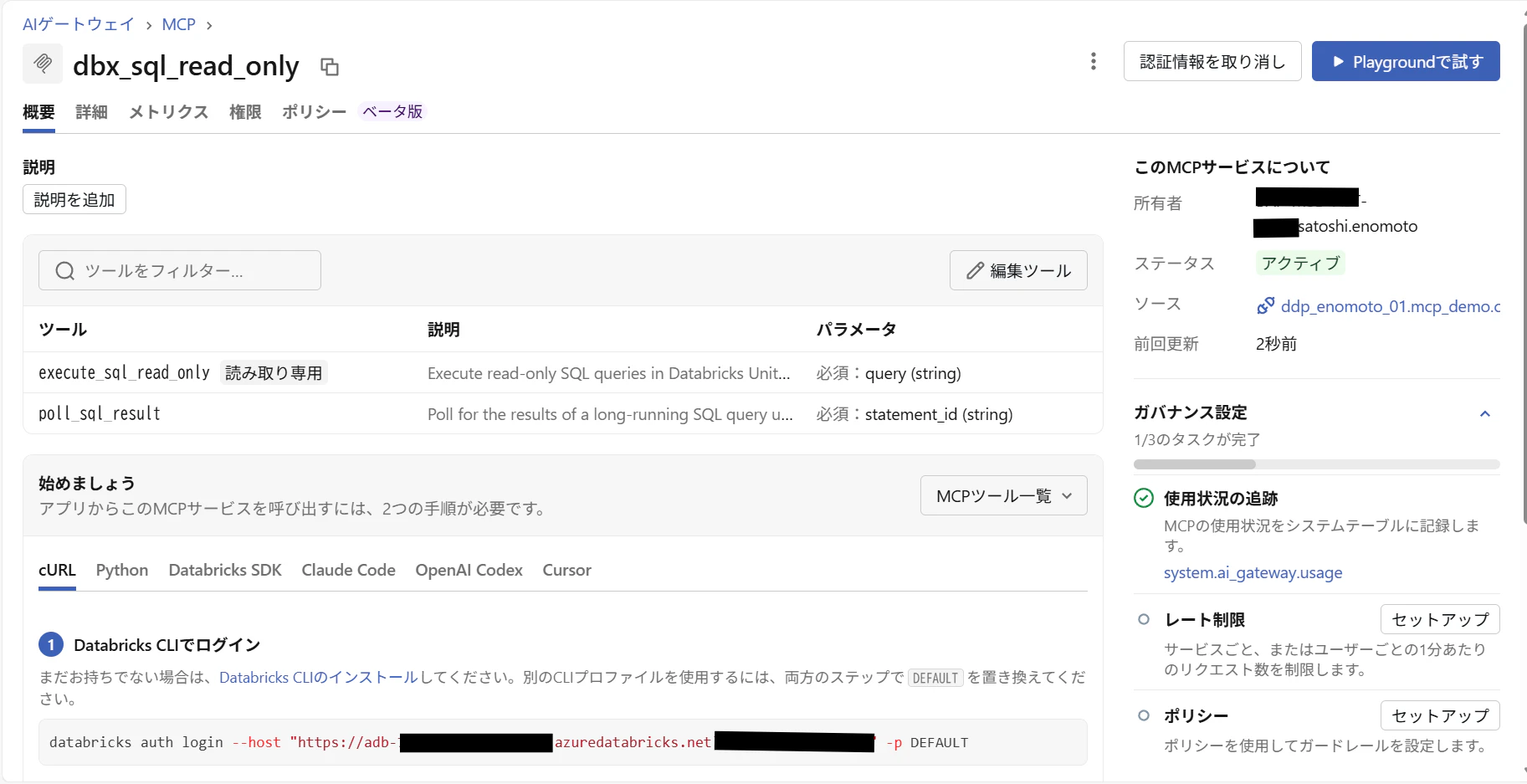
Task: Click the 認証情報を取り消し button
Action: [1212, 61]
